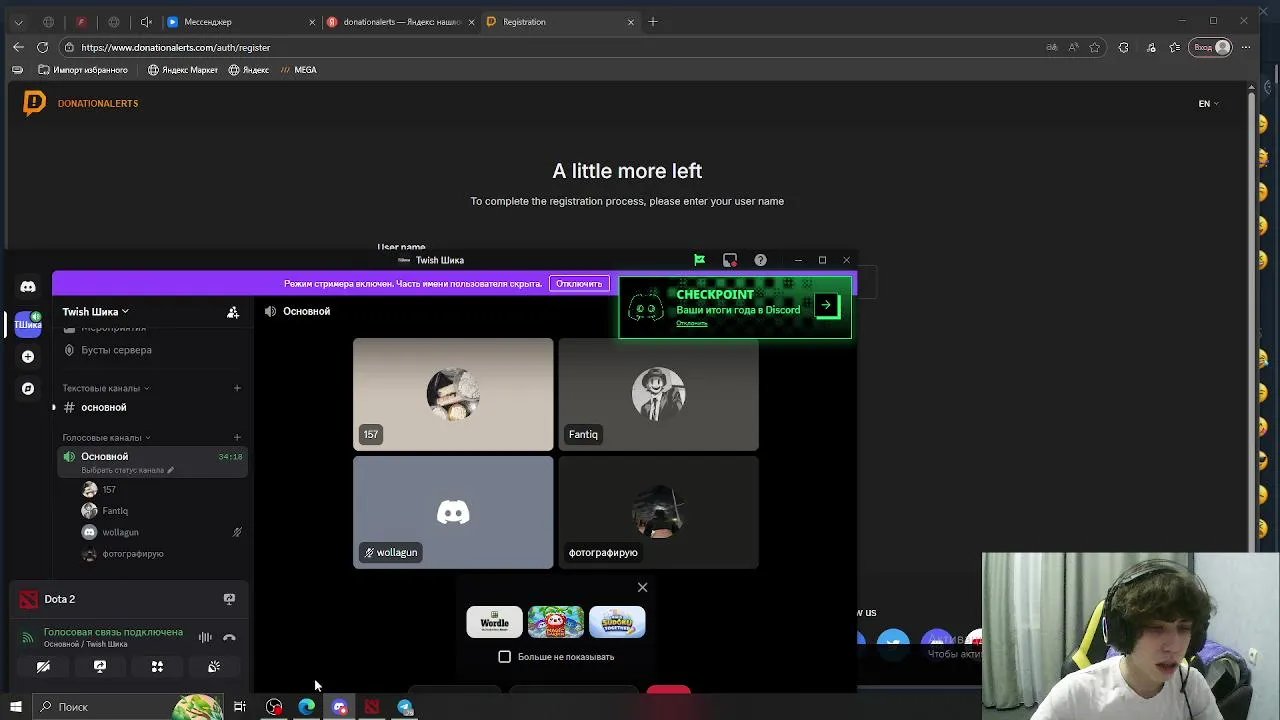Create channel in Текстовые каналы

coord(237,388)
